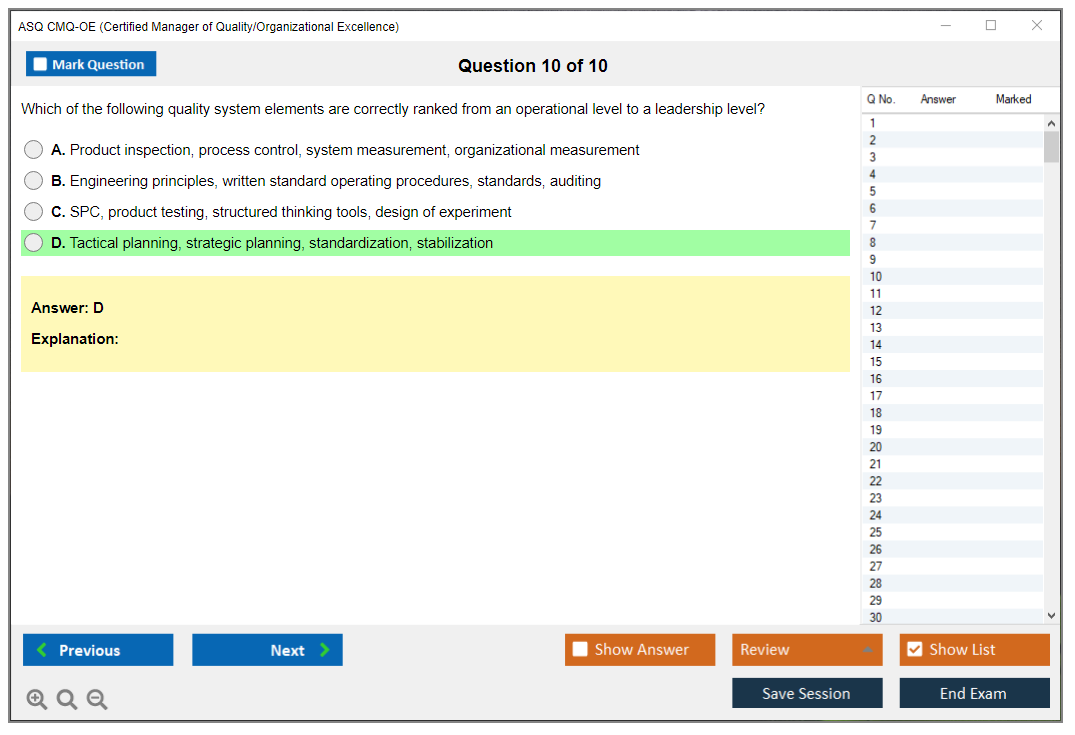Choose answer B Engineering principles option

tap(34, 181)
